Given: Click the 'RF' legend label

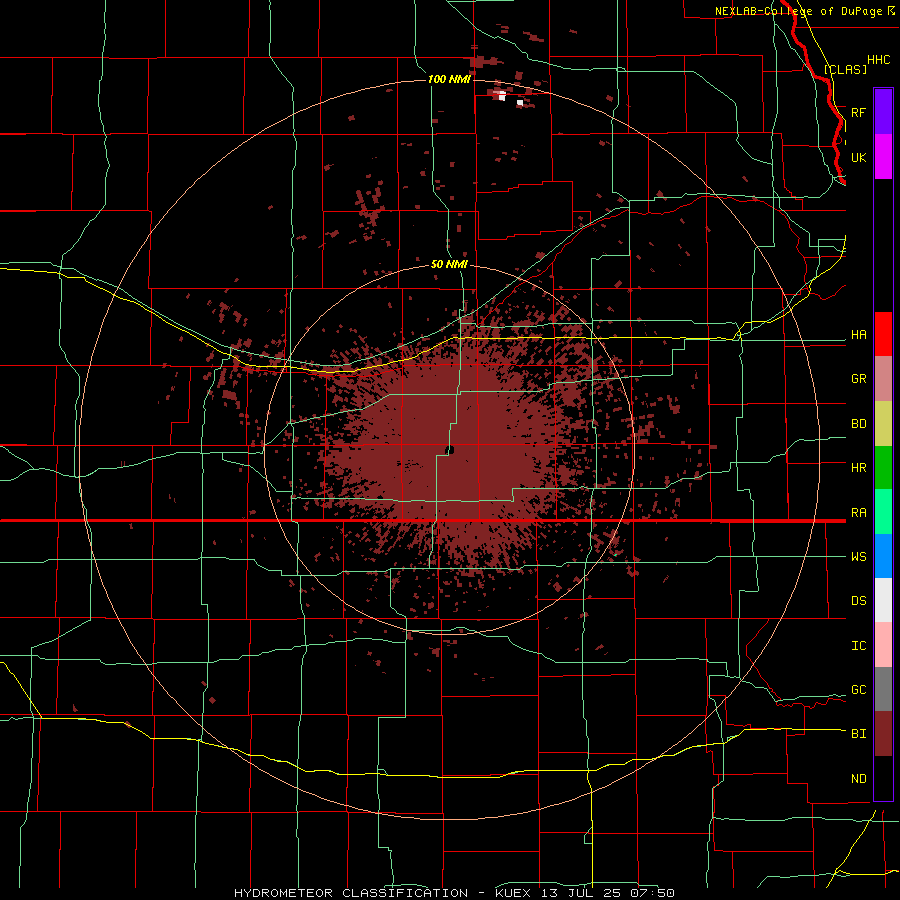Looking at the screenshot, I should coord(858,112).
